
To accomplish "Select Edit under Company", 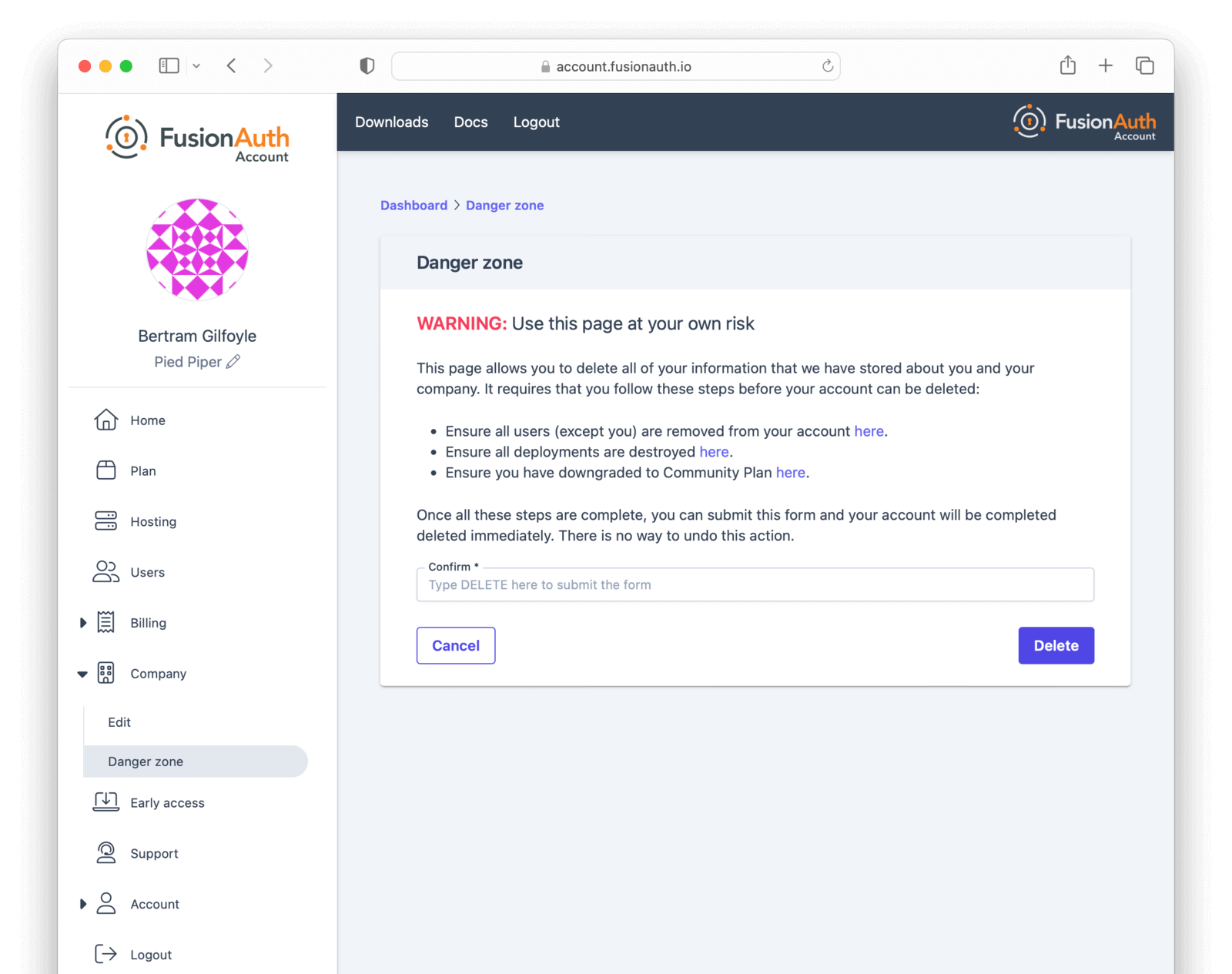I will pyautogui.click(x=119, y=722).
